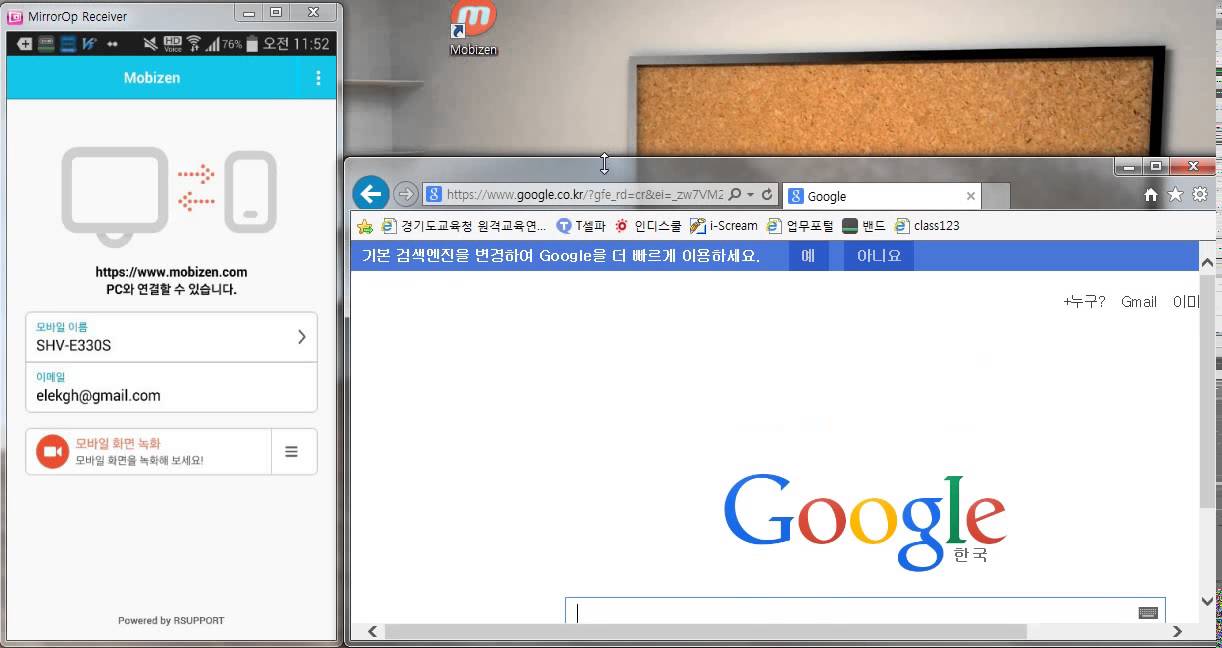Open Mobizen three-dot overflow menu
Screen dimensions: 1222x648
pyautogui.click(x=318, y=78)
